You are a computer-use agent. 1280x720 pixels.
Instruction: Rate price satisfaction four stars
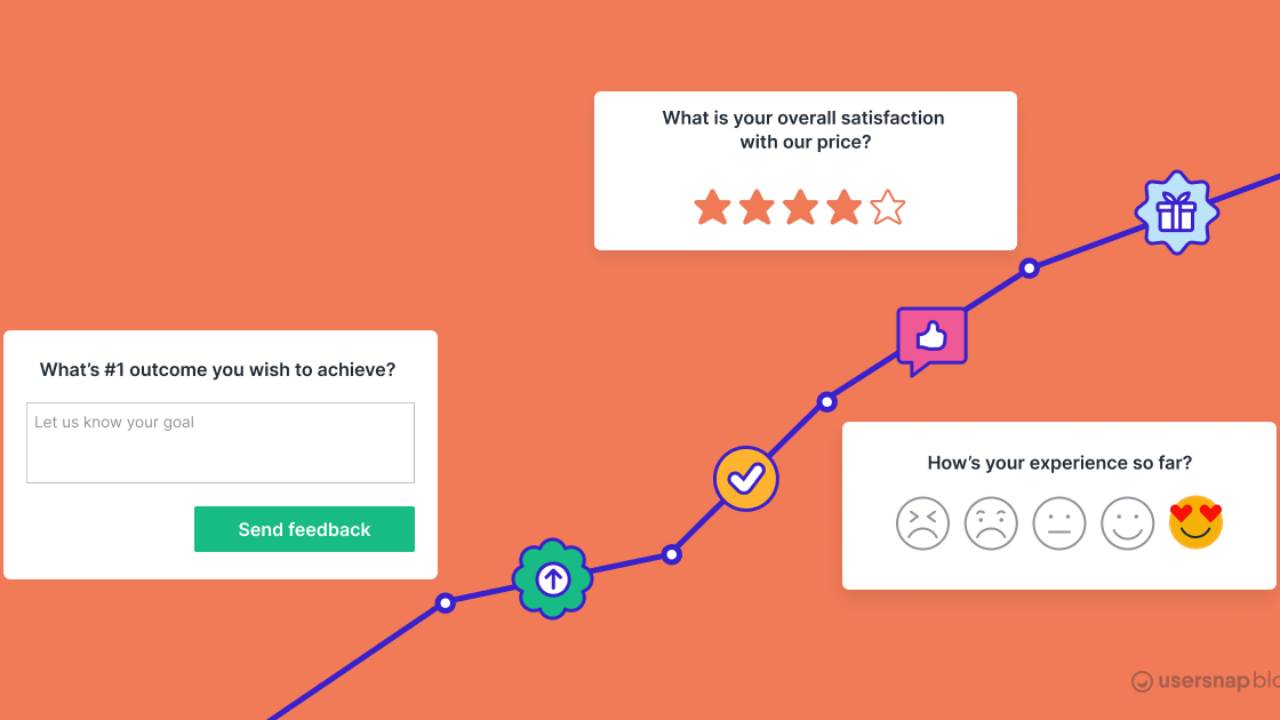click(844, 208)
